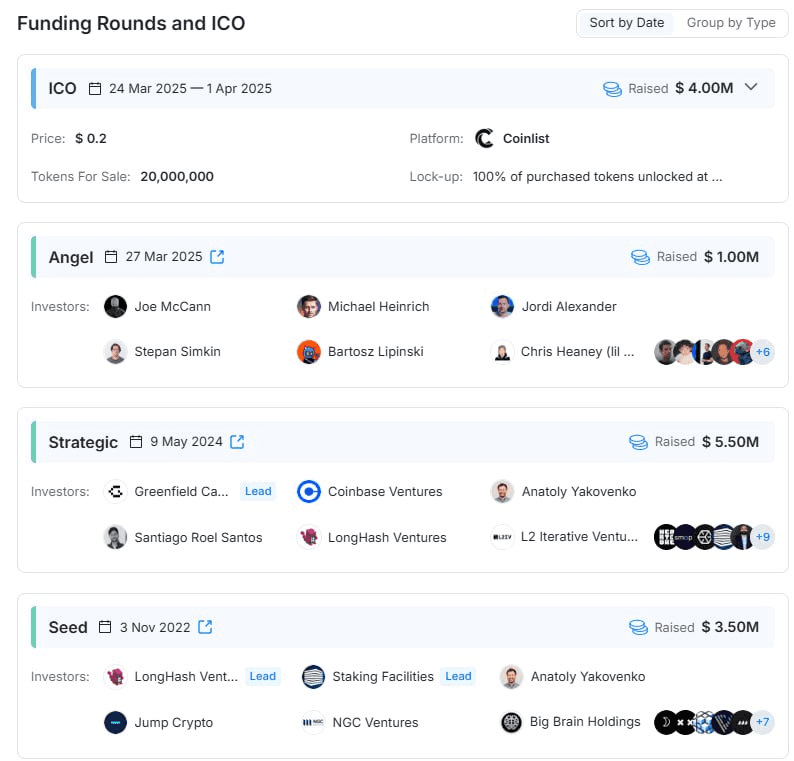Expand the +6 more Angel investors

click(x=763, y=352)
